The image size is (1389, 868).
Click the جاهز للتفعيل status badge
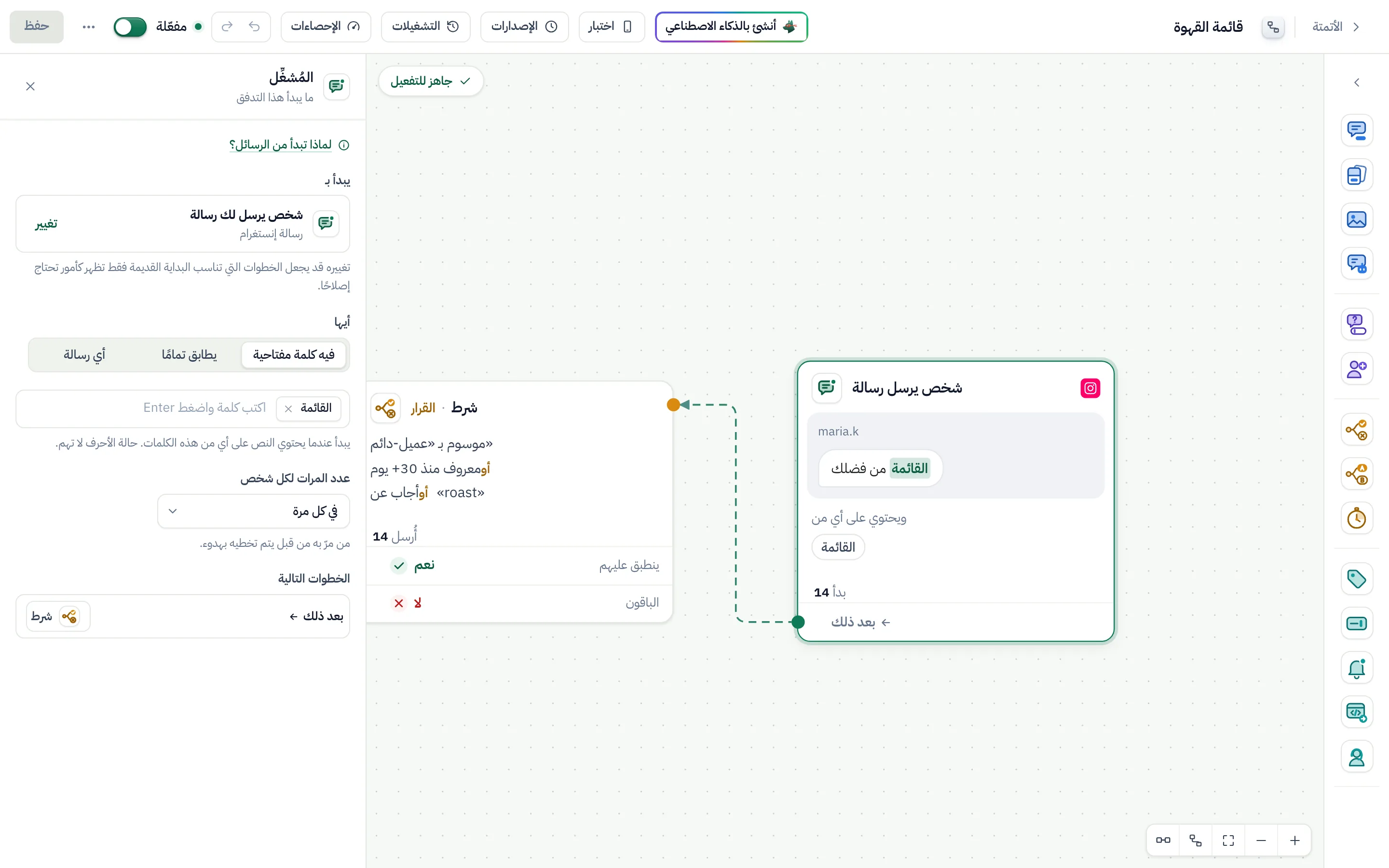(431, 81)
